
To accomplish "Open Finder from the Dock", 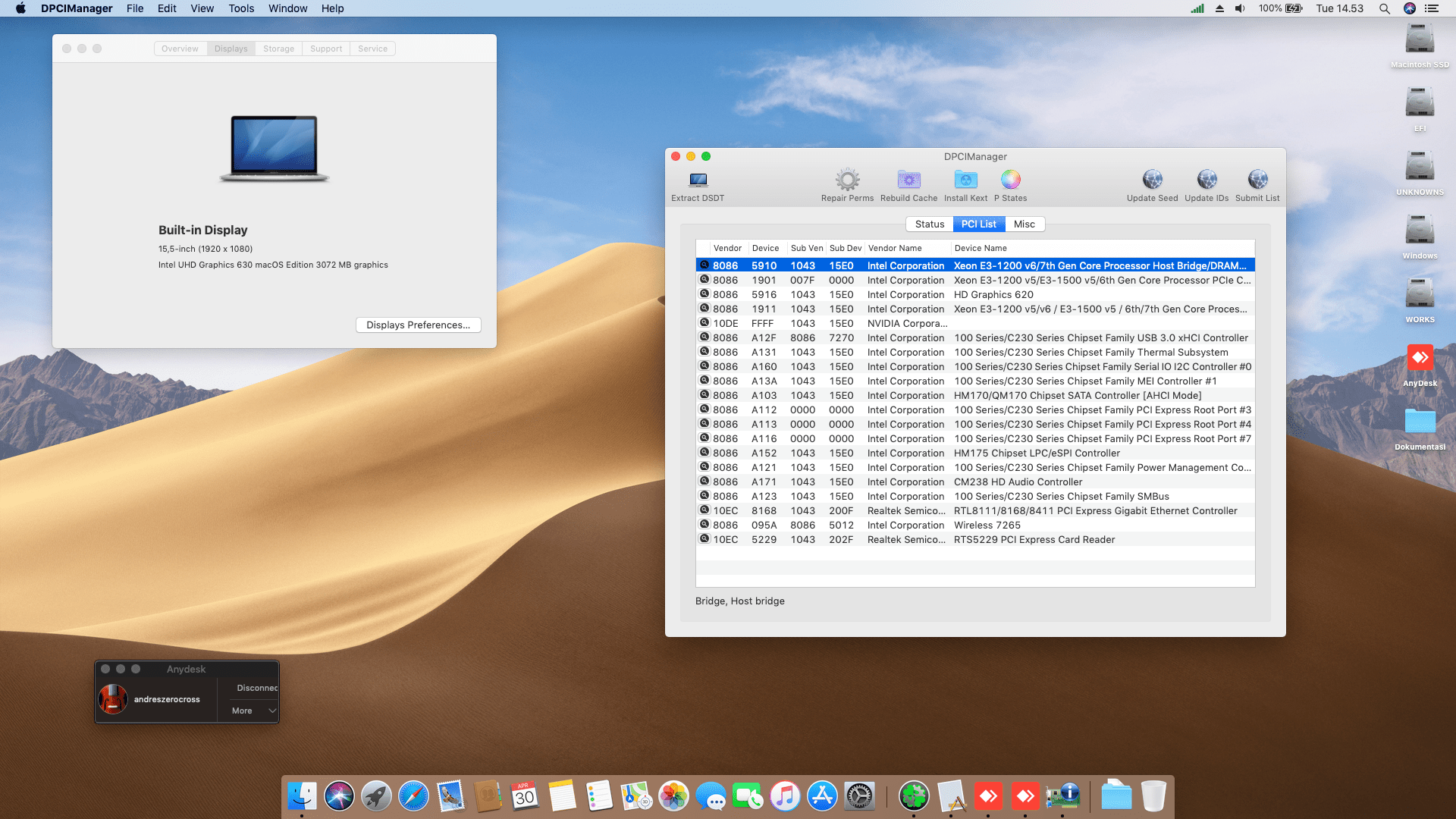I will (302, 796).
